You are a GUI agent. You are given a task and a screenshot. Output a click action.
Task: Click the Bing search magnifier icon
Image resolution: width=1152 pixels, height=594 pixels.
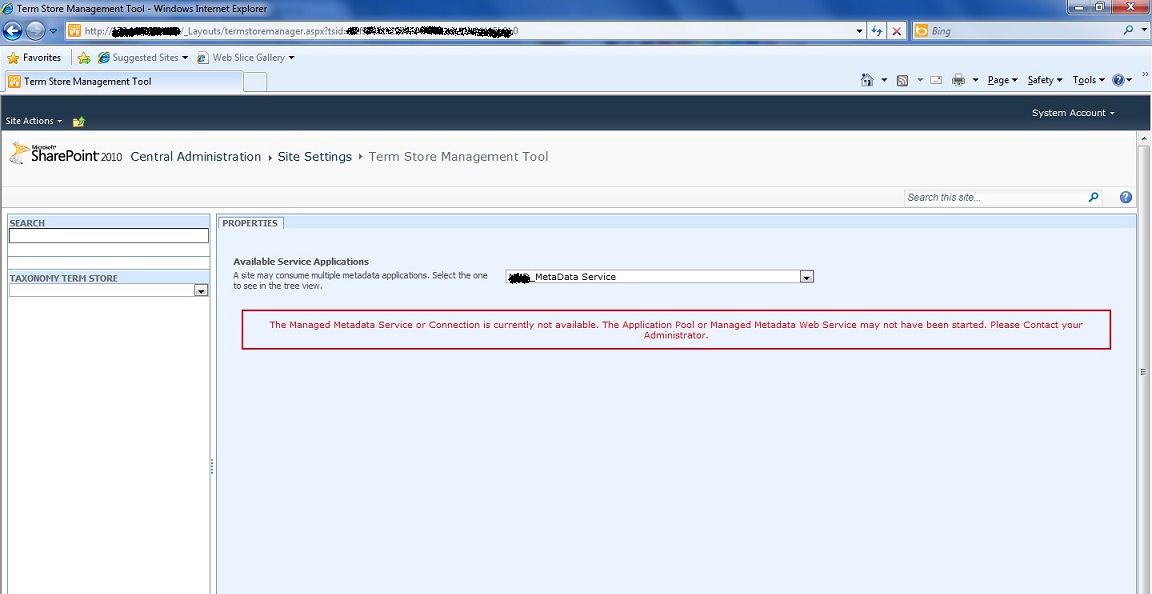pyautogui.click(x=1128, y=31)
